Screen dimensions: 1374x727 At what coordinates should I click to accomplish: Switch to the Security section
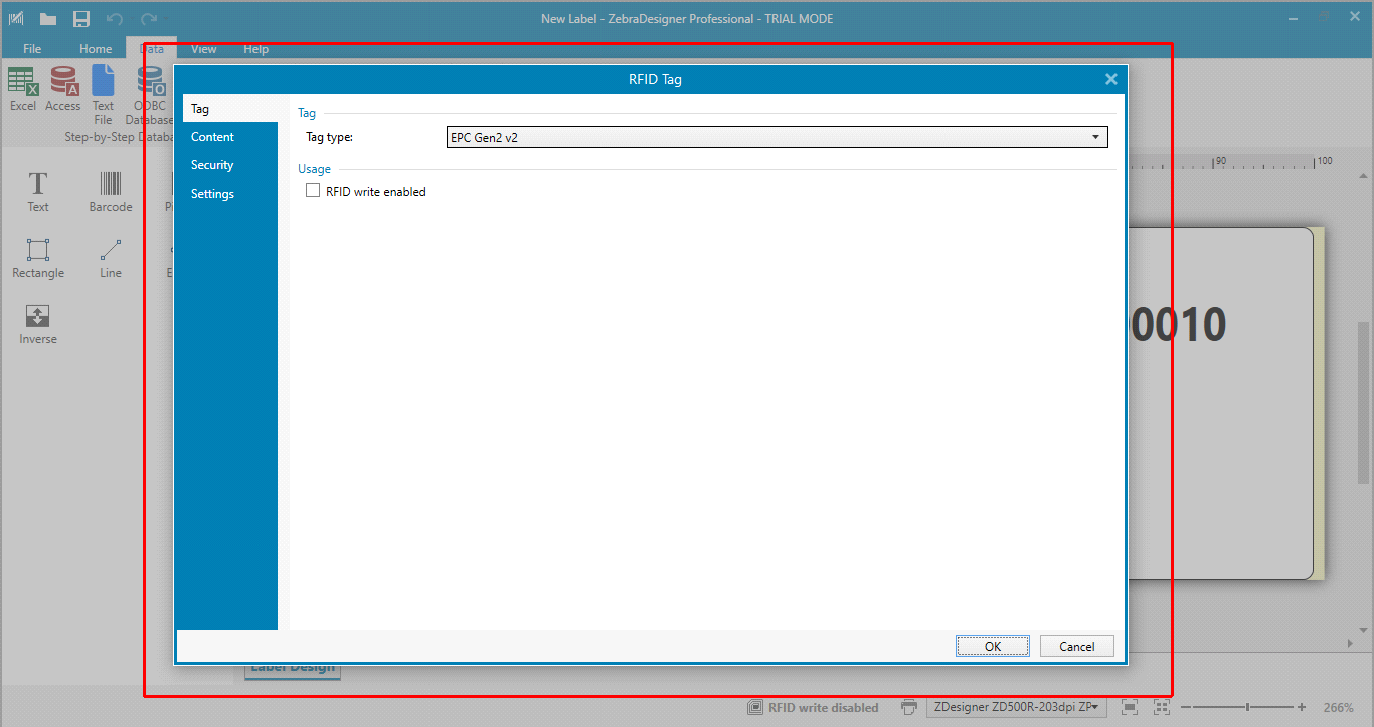tap(212, 165)
